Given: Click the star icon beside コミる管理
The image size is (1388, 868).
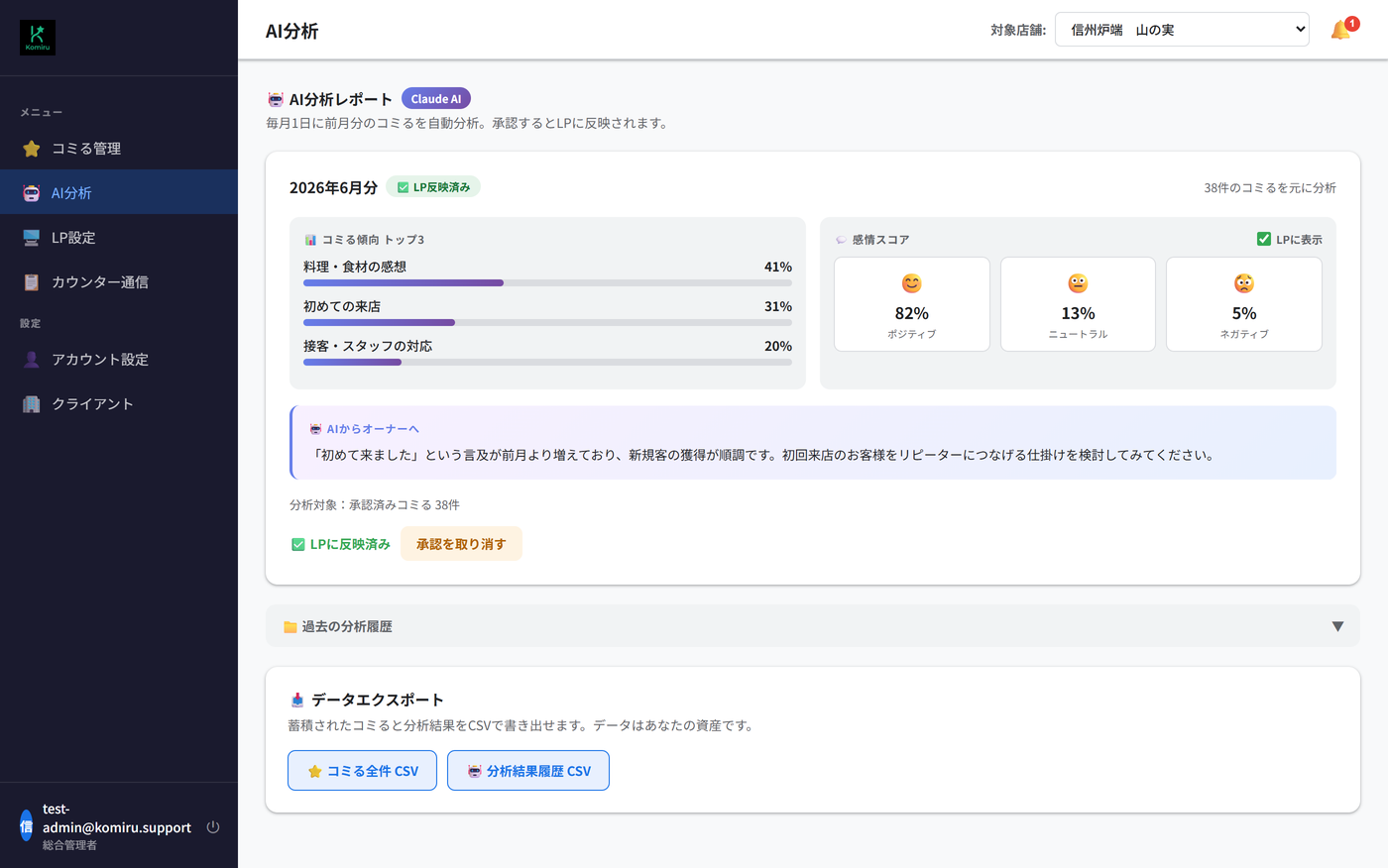Looking at the screenshot, I should [x=32, y=149].
